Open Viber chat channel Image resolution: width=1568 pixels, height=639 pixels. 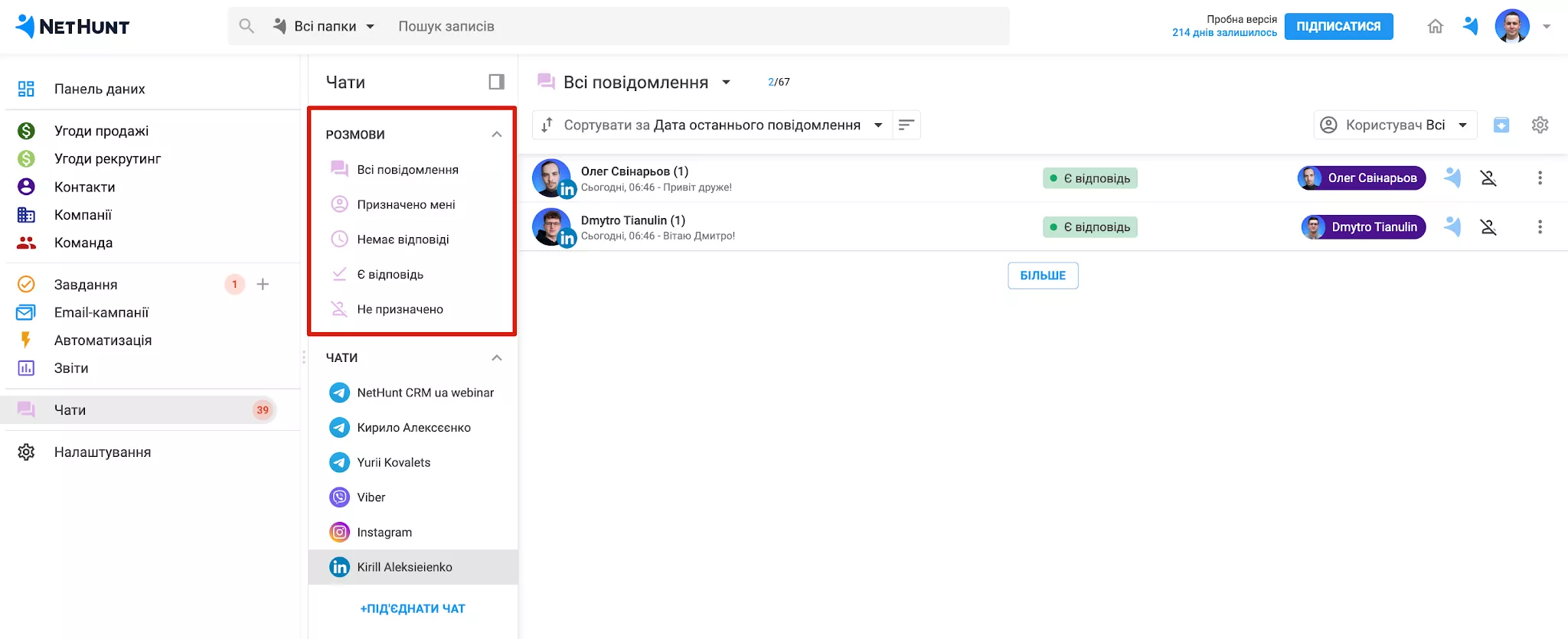[412, 497]
